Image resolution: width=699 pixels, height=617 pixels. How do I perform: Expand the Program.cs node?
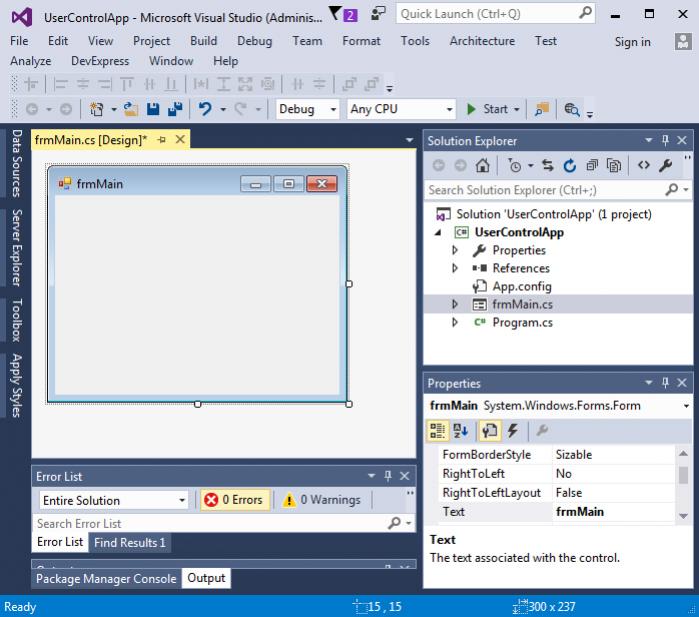click(455, 322)
